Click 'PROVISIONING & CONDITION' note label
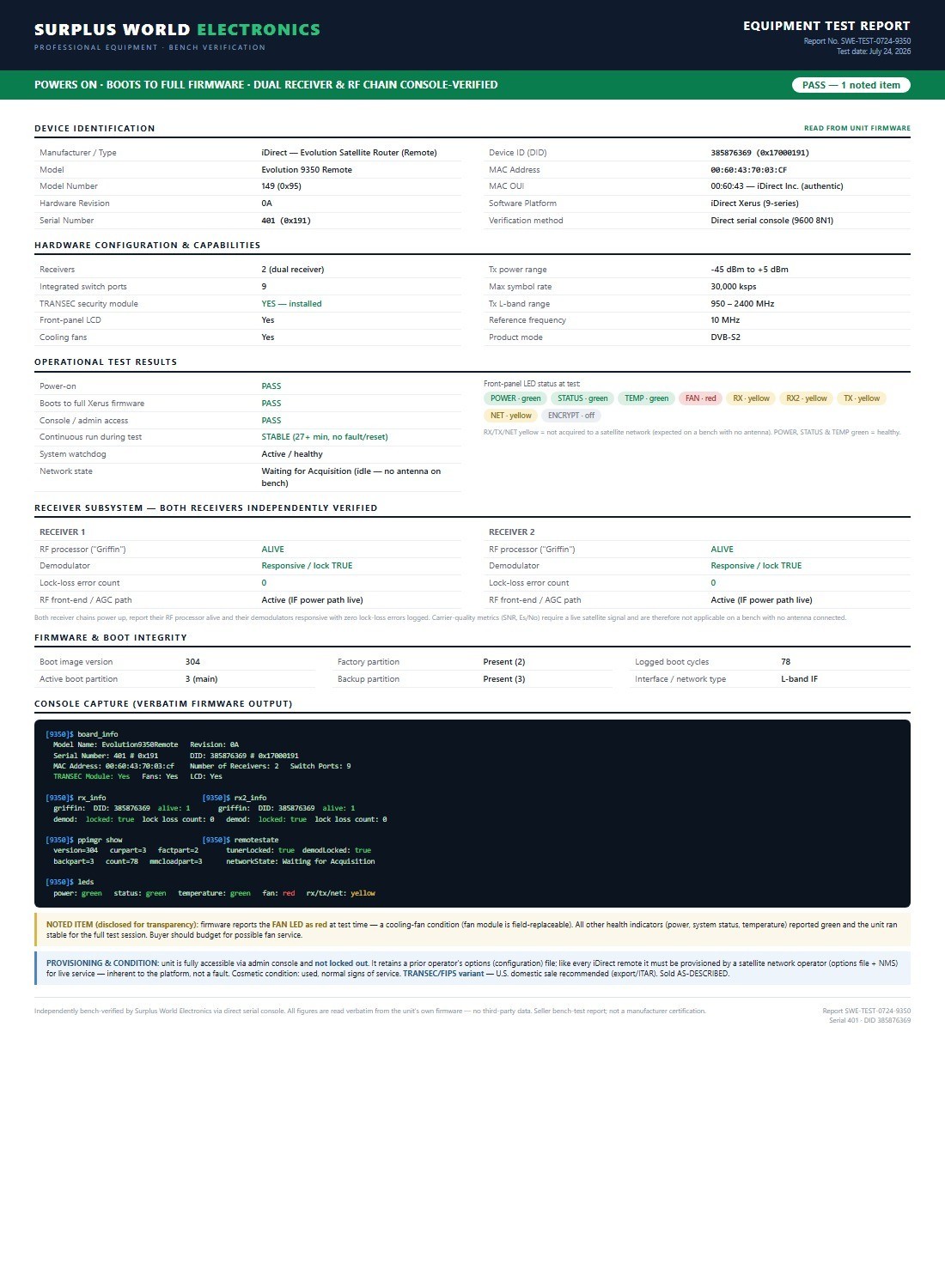 click(102, 963)
